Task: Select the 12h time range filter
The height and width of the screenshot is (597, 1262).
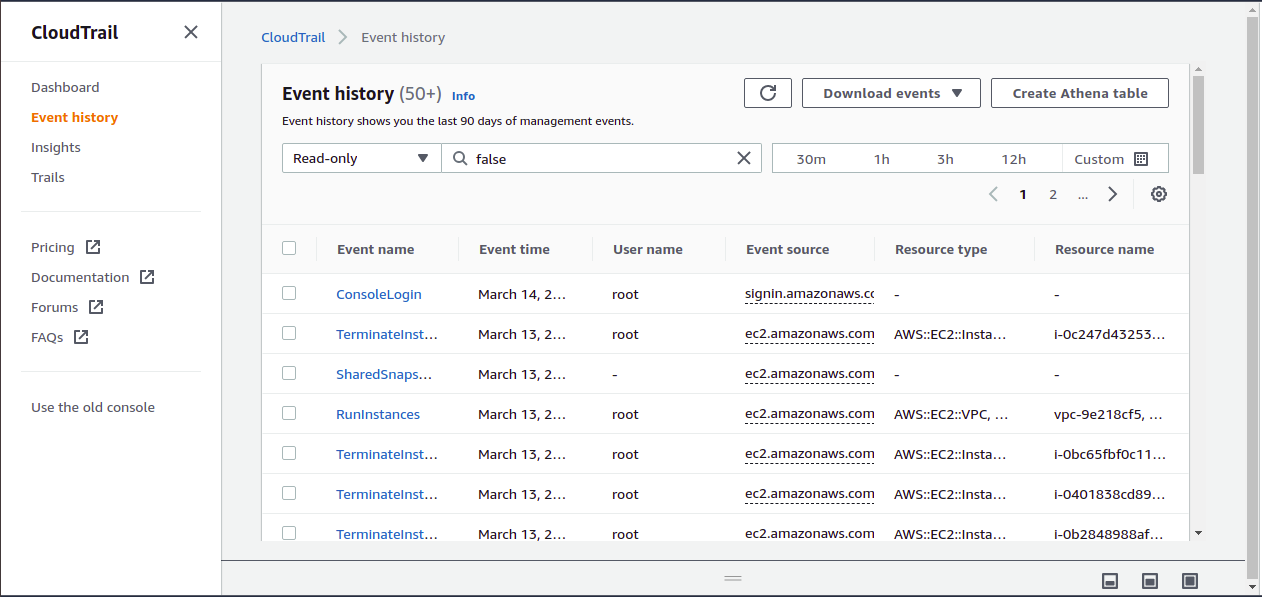Action: [1013, 159]
